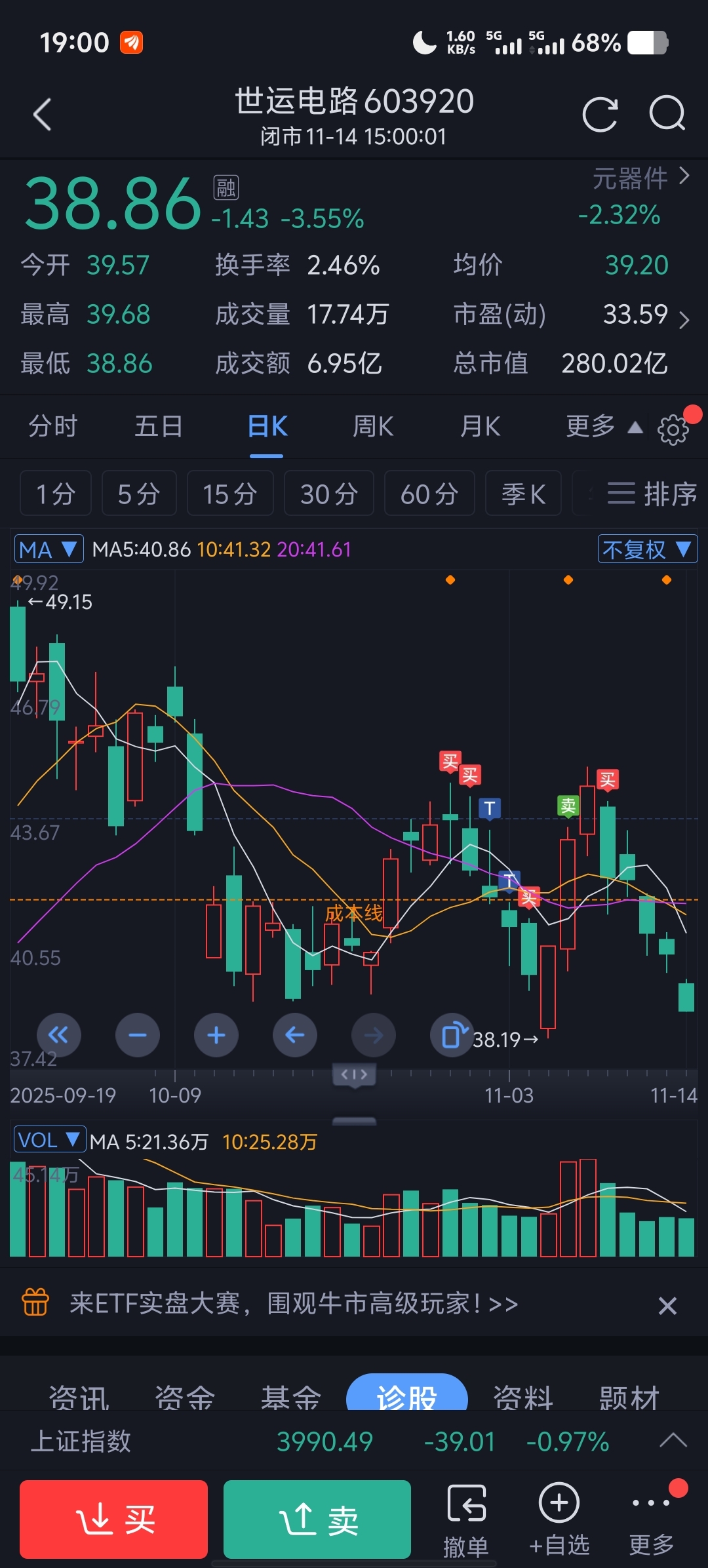Select 30分 period button

click(329, 493)
